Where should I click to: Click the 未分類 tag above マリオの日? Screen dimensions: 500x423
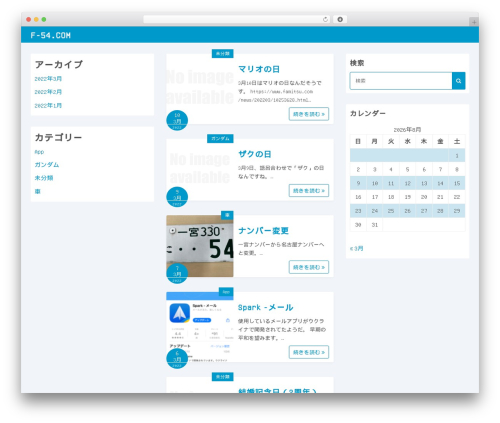tap(223, 54)
